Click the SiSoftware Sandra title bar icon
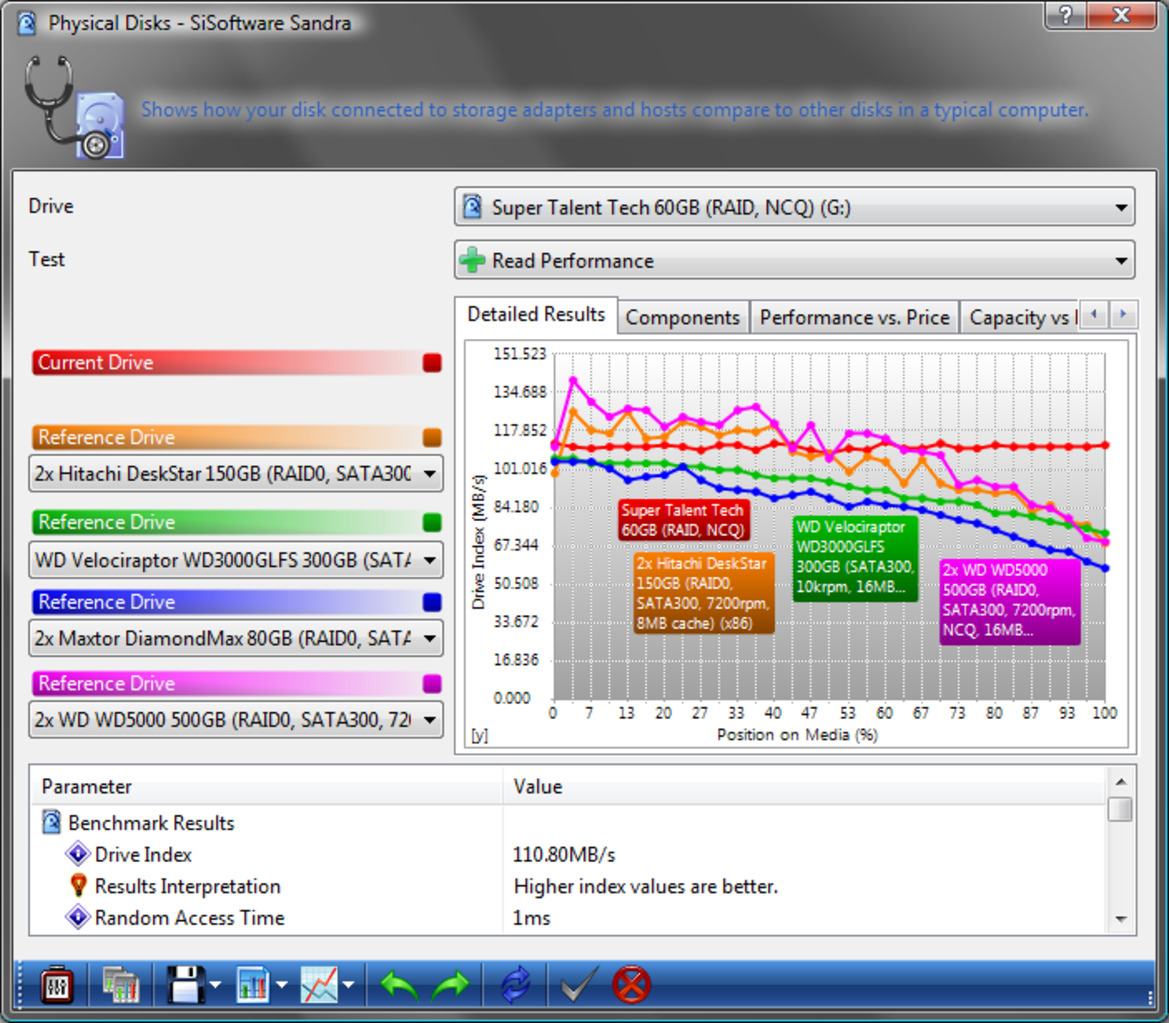Screen dimensions: 1169x1023 click(27, 23)
